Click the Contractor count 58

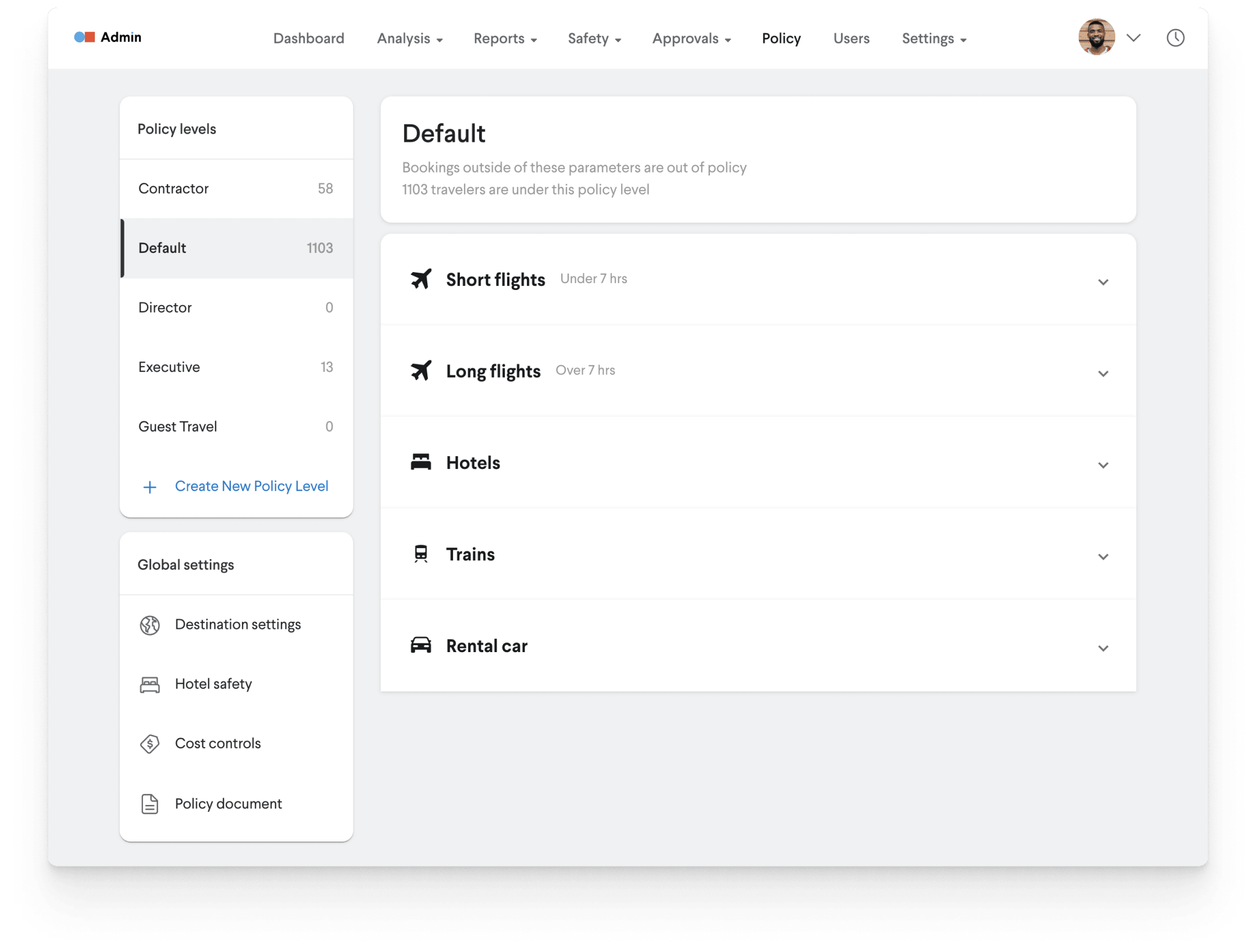325,188
